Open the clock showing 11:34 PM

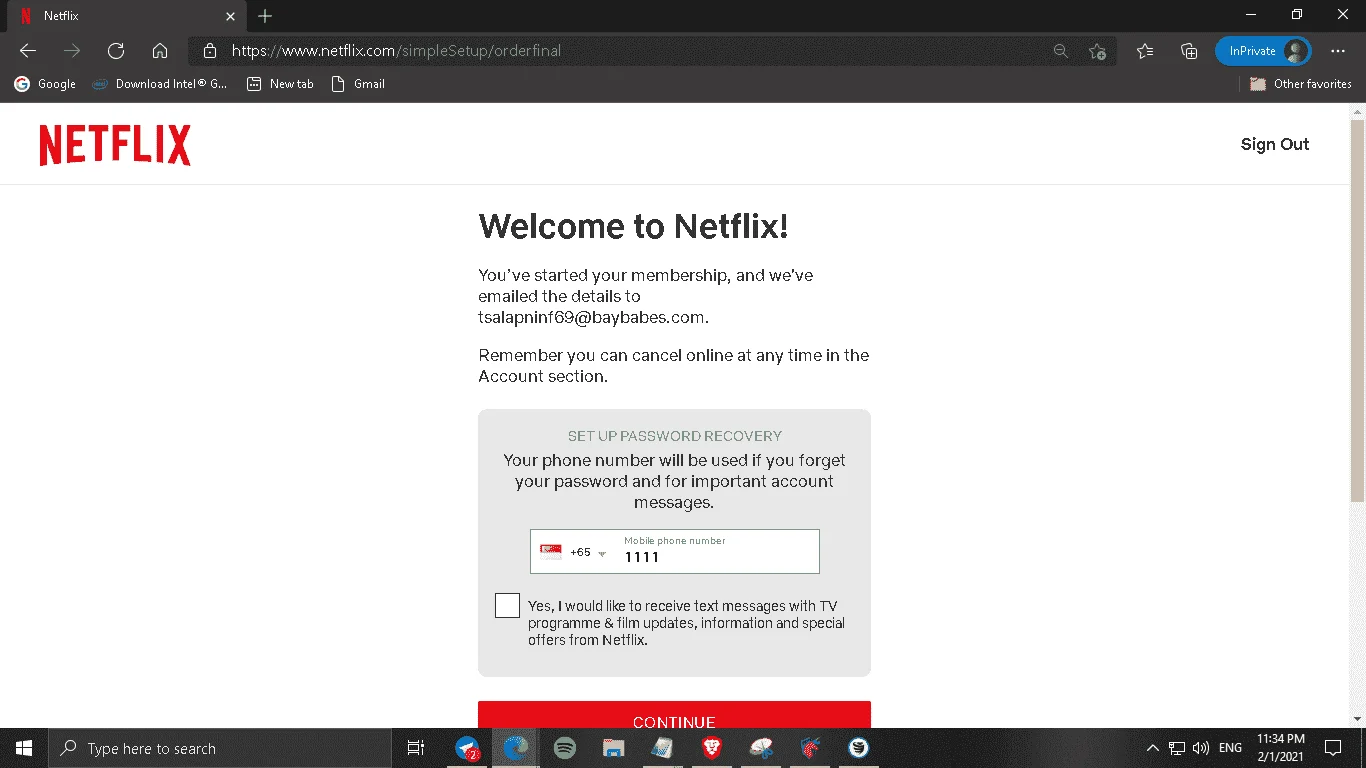1281,748
